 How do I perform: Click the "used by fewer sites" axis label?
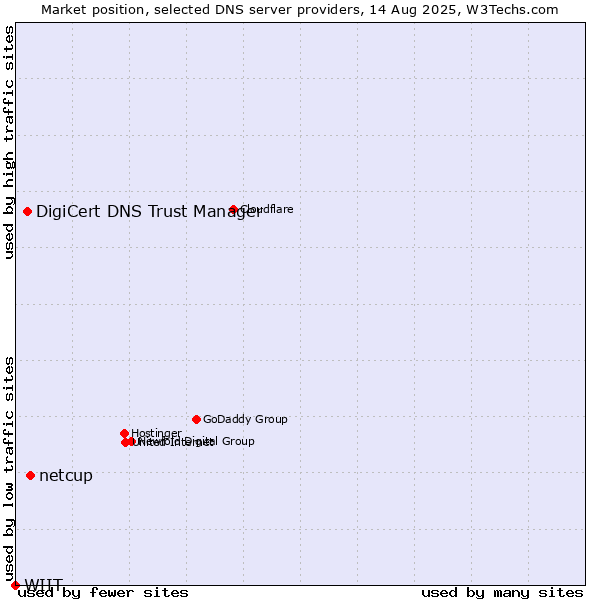tap(103, 593)
